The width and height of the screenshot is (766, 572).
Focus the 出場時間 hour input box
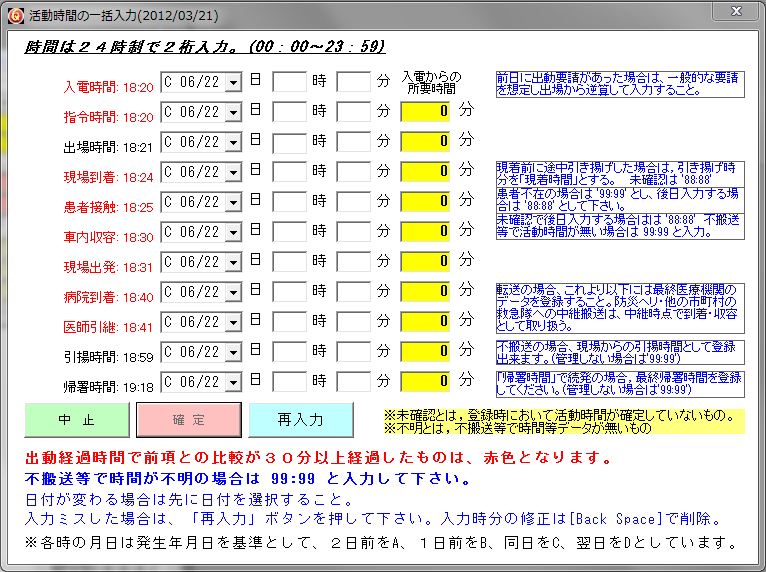pyautogui.click(x=289, y=142)
